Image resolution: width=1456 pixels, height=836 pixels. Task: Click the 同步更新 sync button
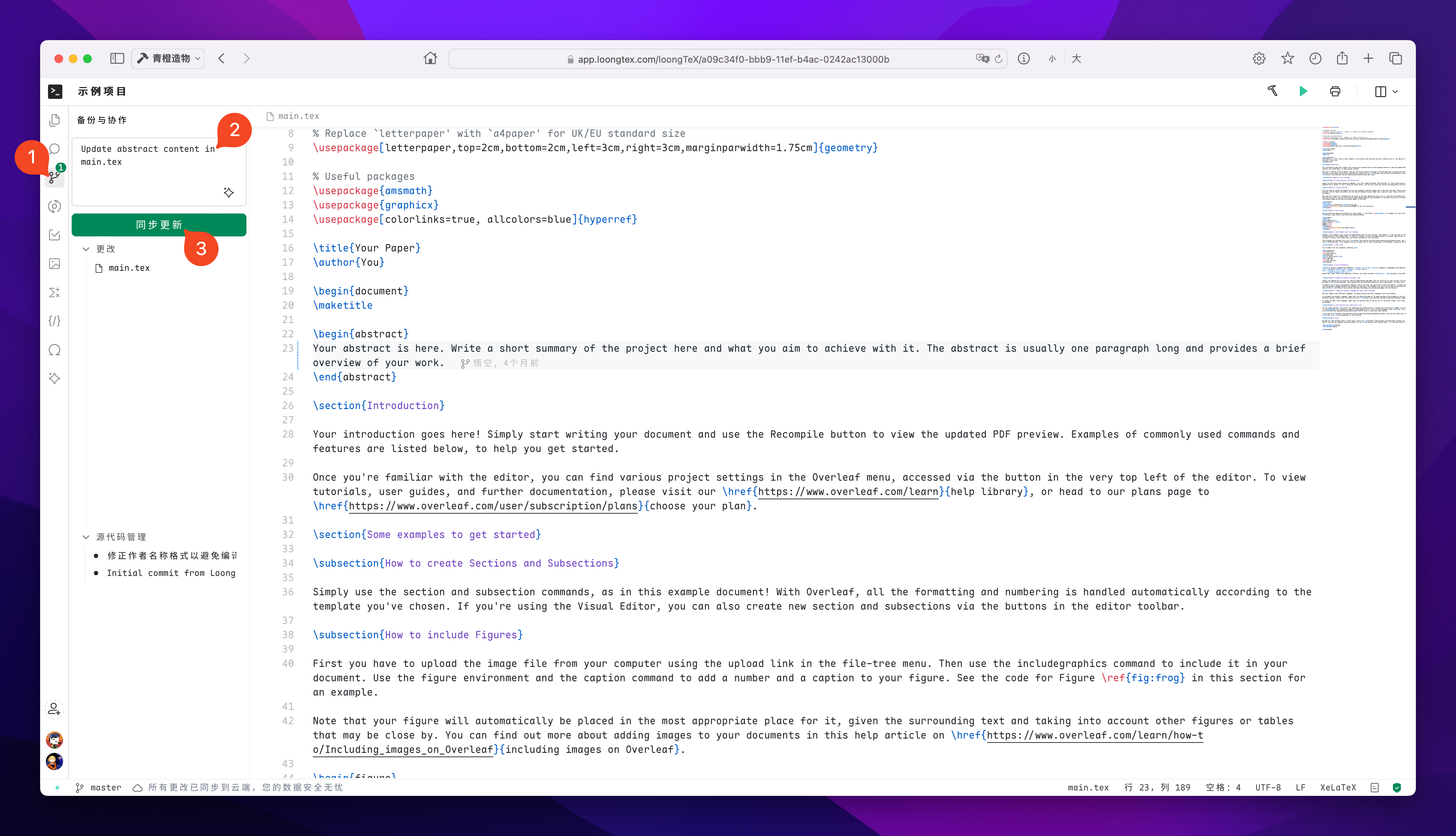tap(159, 225)
